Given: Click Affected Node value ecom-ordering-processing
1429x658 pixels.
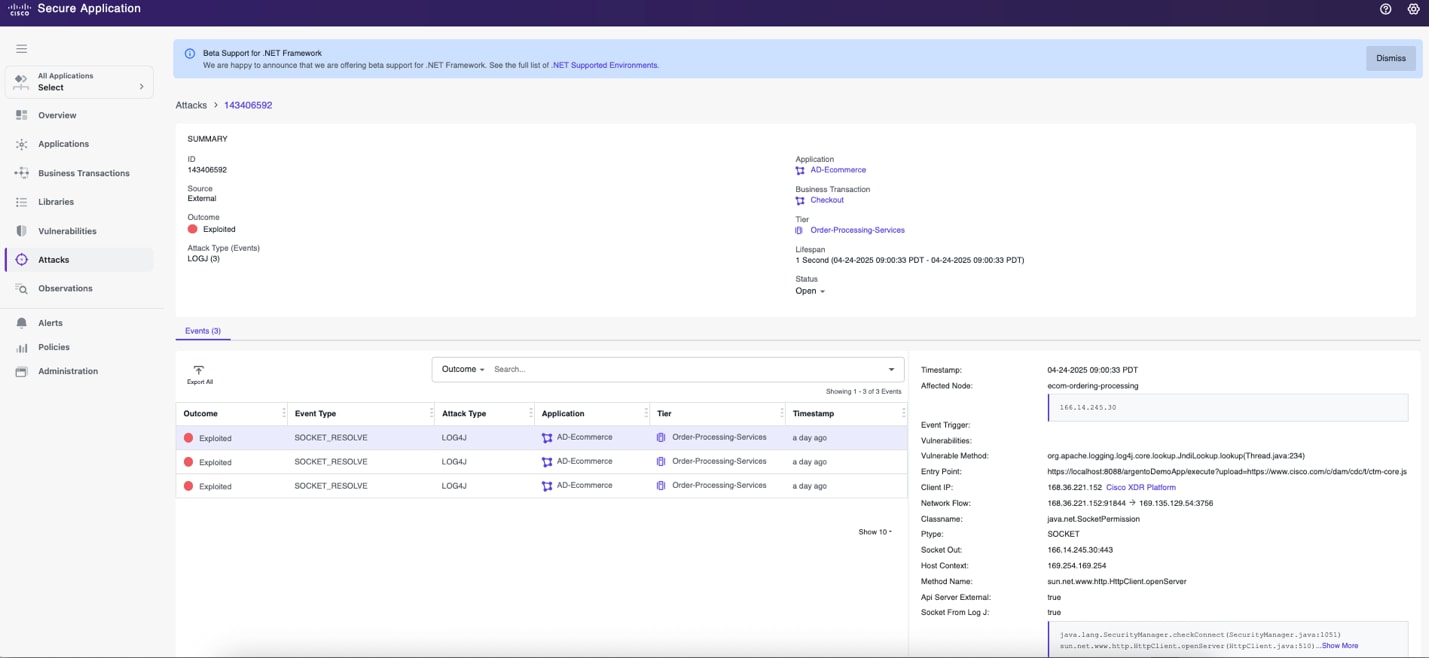Looking at the screenshot, I should 1093,386.
